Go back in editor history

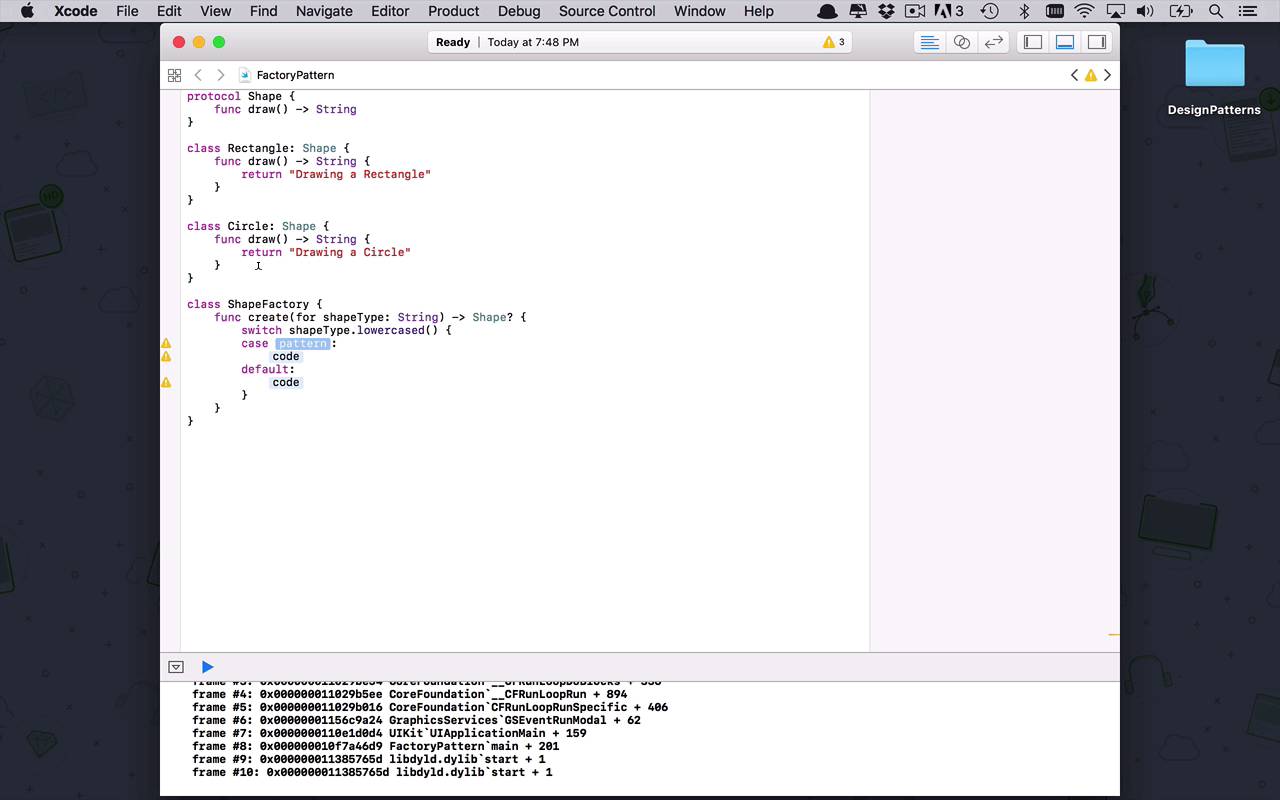click(x=198, y=75)
